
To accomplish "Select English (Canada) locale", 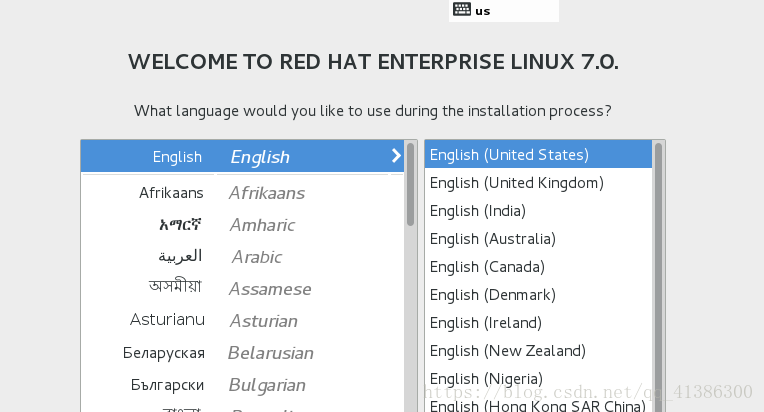I will [x=538, y=267].
